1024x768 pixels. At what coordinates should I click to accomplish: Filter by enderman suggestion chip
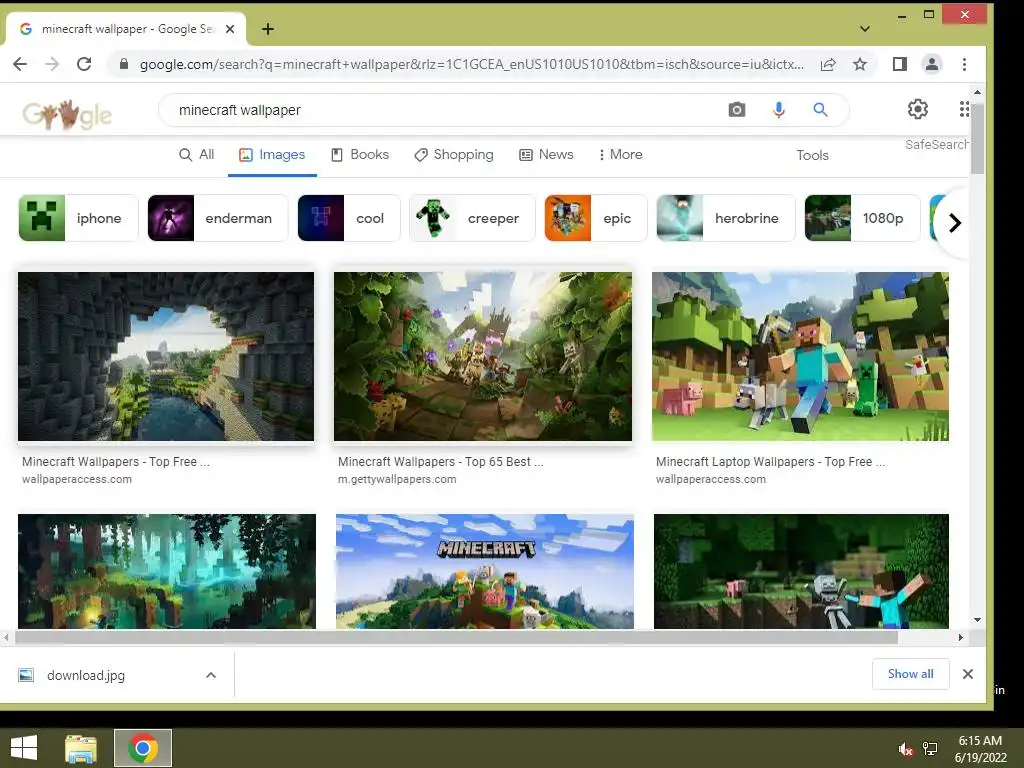click(x=217, y=218)
